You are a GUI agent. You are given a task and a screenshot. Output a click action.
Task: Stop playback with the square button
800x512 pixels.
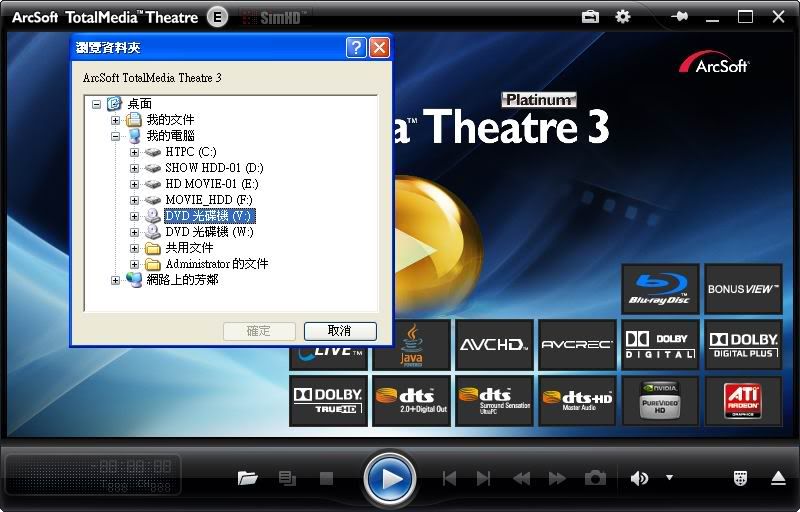click(327, 478)
